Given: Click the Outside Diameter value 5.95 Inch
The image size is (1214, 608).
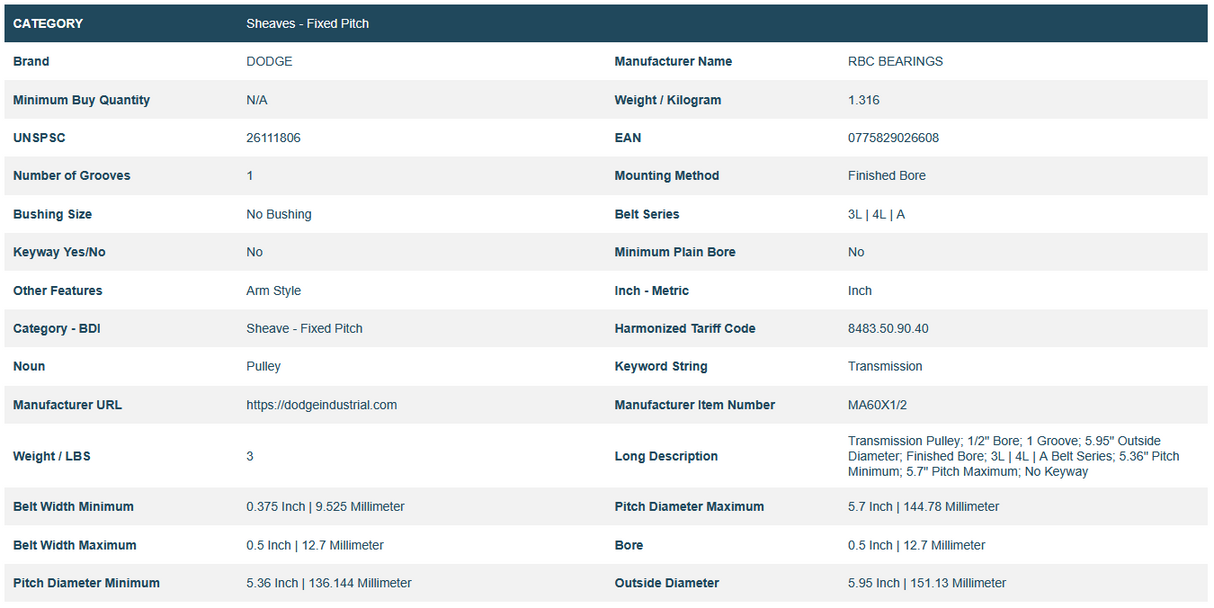Looking at the screenshot, I should (x=926, y=583).
